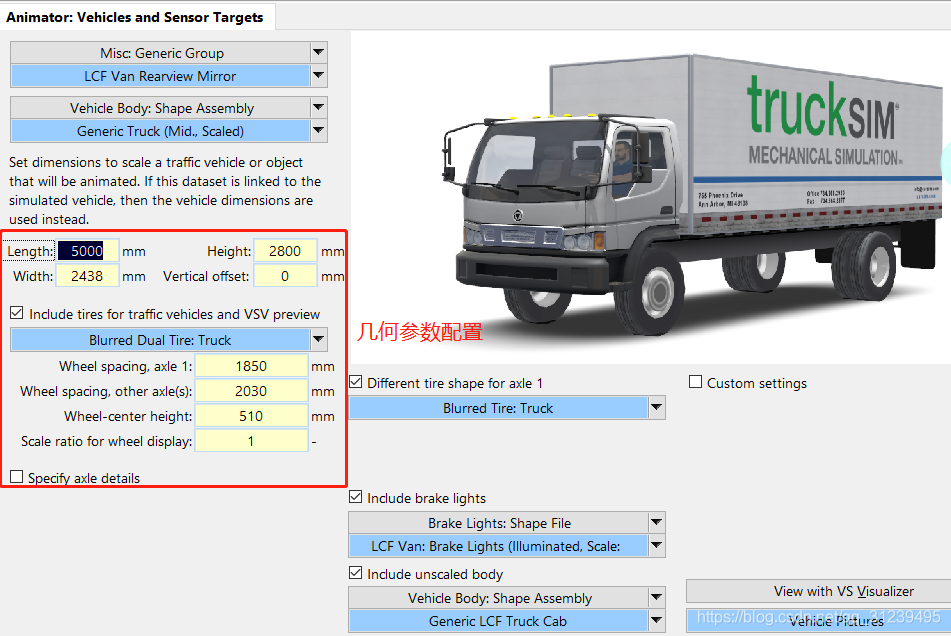
Task: Toggle Different tire shape for axle 1
Action: (x=356, y=383)
